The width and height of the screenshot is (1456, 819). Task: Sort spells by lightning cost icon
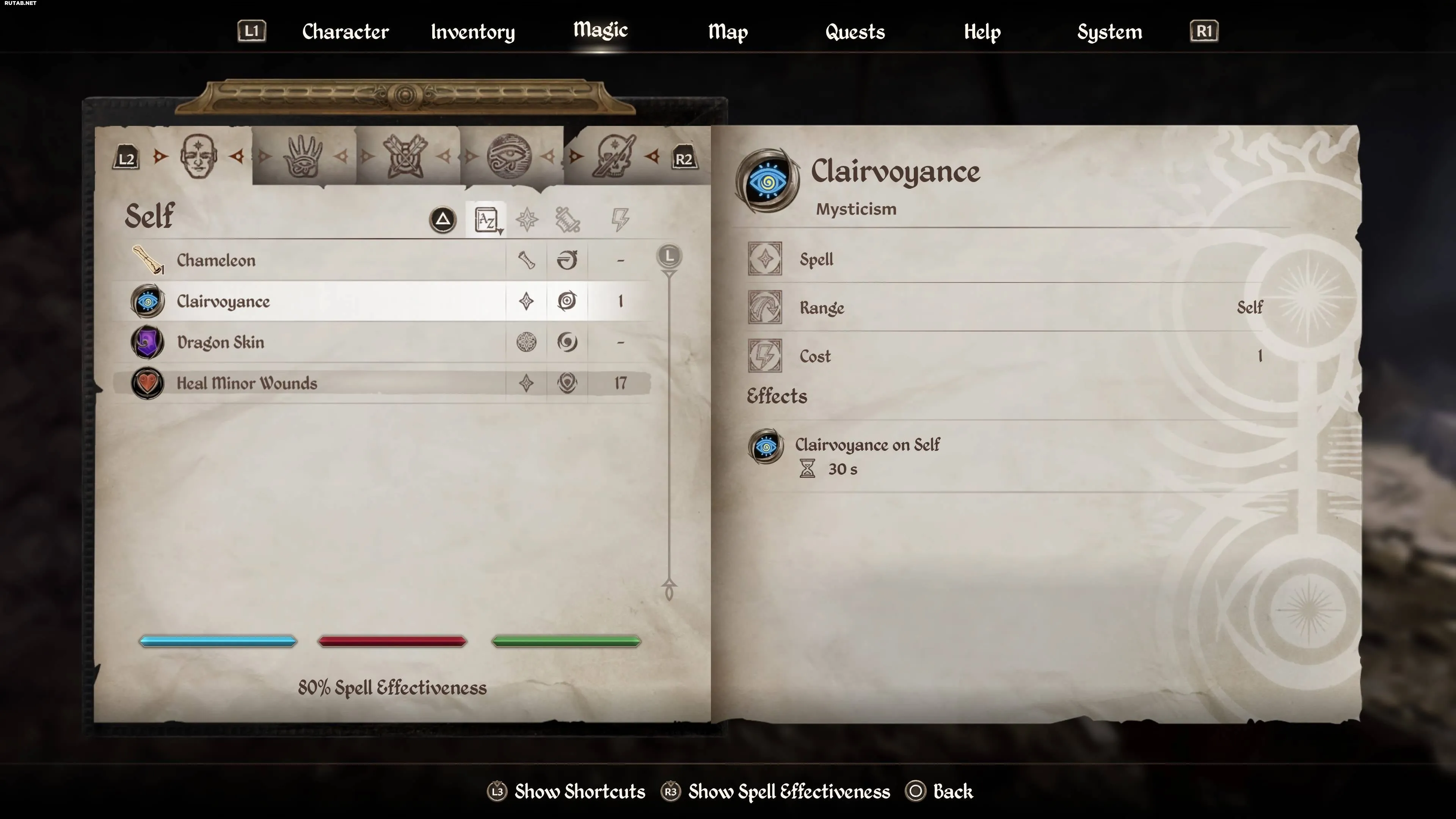620,219
